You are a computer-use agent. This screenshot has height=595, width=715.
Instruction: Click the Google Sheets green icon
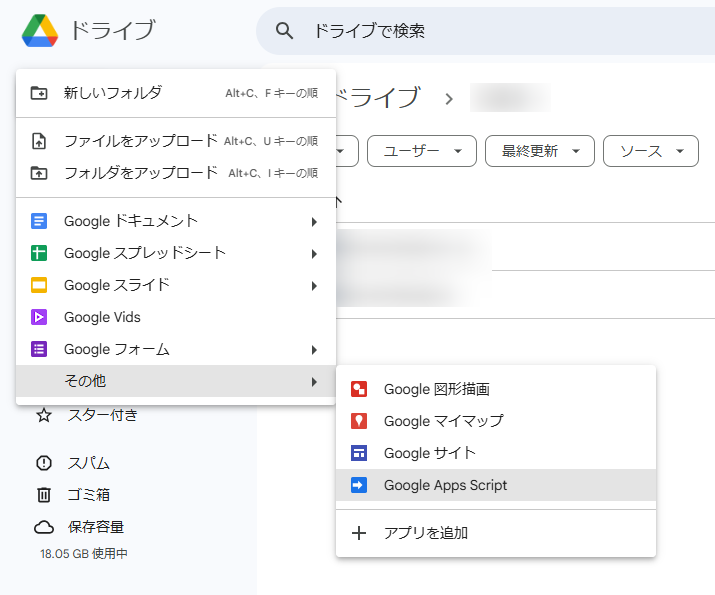[x=39, y=253]
